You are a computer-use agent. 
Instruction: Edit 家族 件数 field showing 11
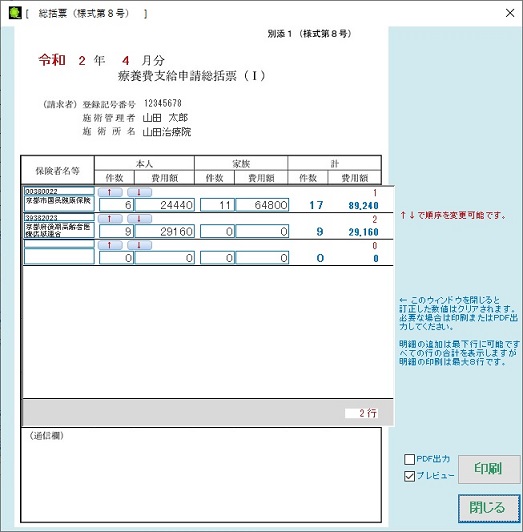pos(217,205)
